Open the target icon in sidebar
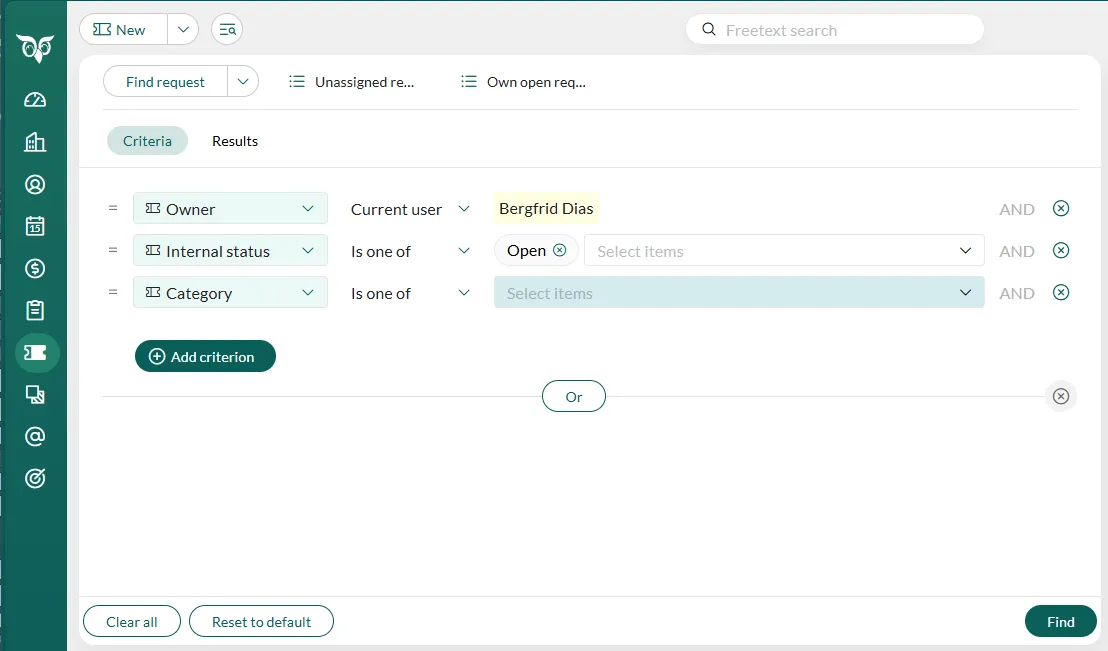This screenshot has width=1108, height=651. [x=36, y=479]
